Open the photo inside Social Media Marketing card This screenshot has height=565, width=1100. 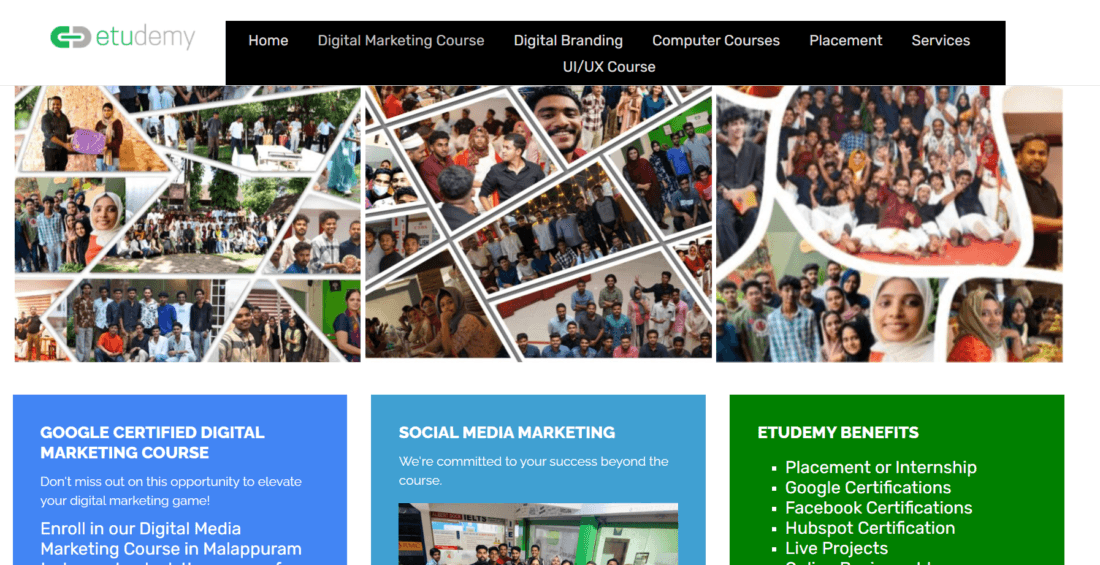(538, 534)
